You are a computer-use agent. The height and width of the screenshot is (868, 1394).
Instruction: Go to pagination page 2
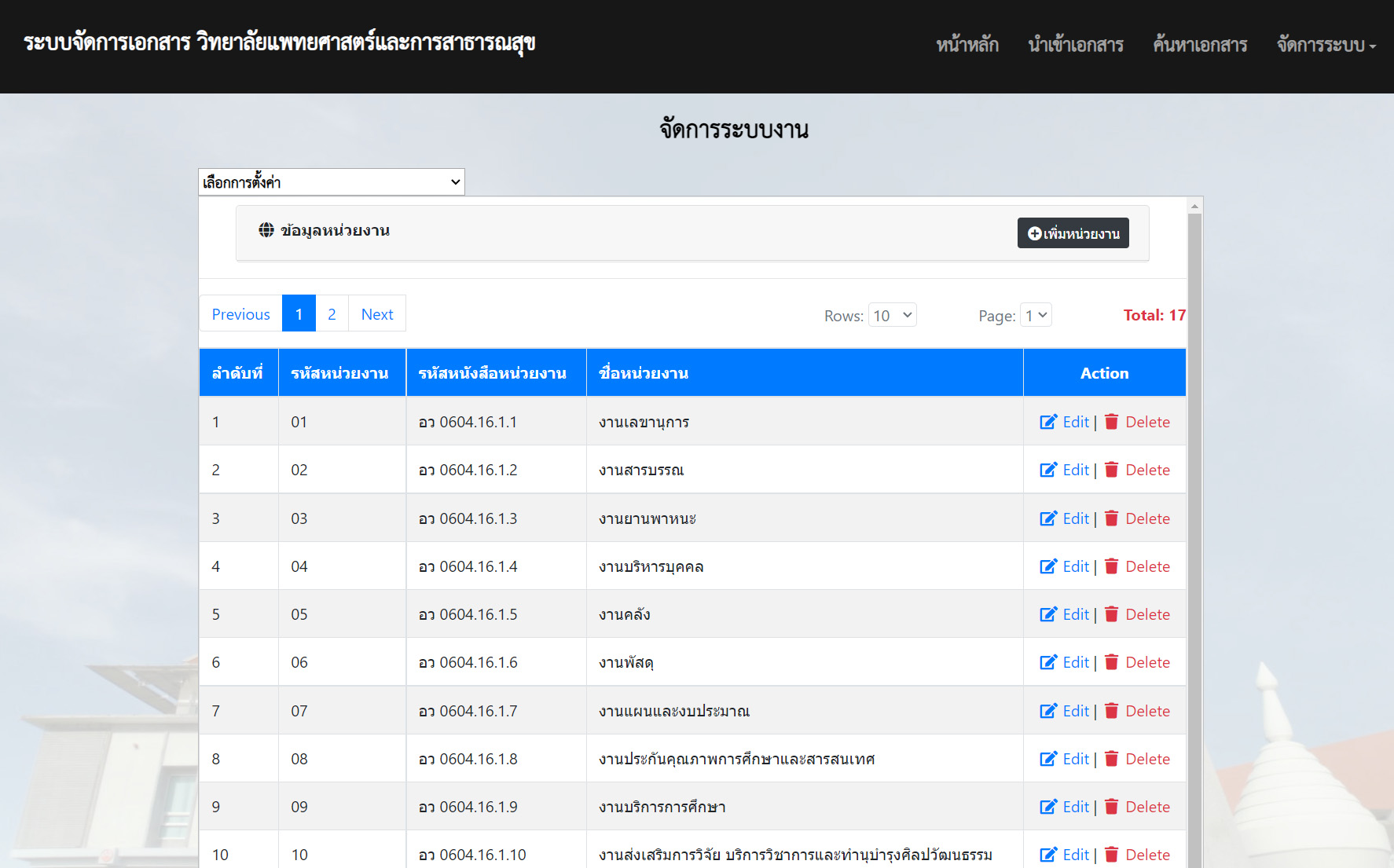click(x=332, y=314)
